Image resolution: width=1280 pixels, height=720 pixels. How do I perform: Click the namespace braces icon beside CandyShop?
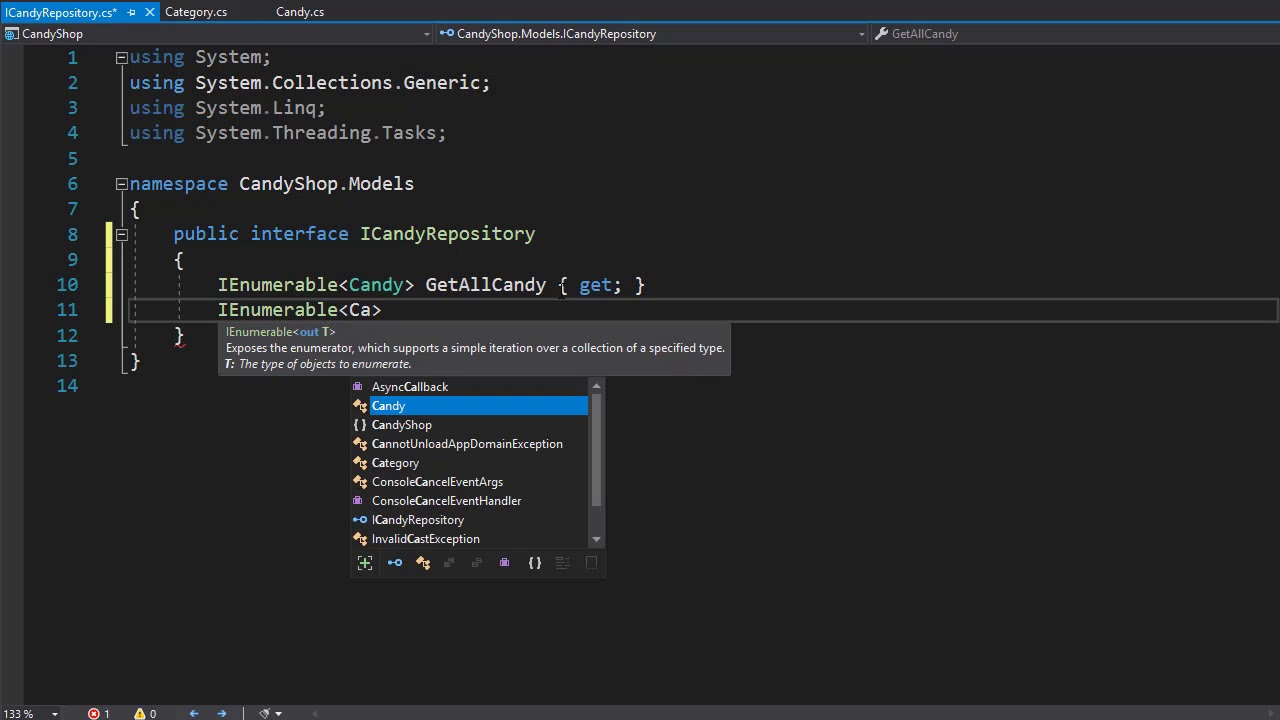tap(360, 425)
